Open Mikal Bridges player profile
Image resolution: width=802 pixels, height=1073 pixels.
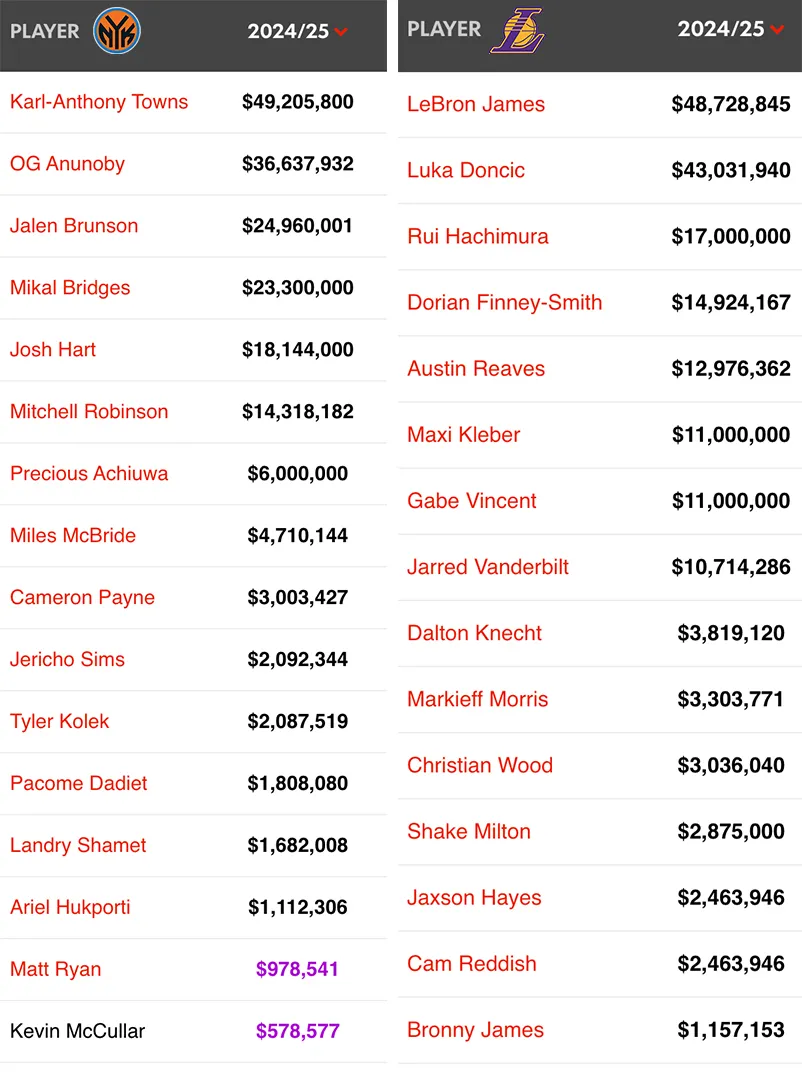click(70, 288)
